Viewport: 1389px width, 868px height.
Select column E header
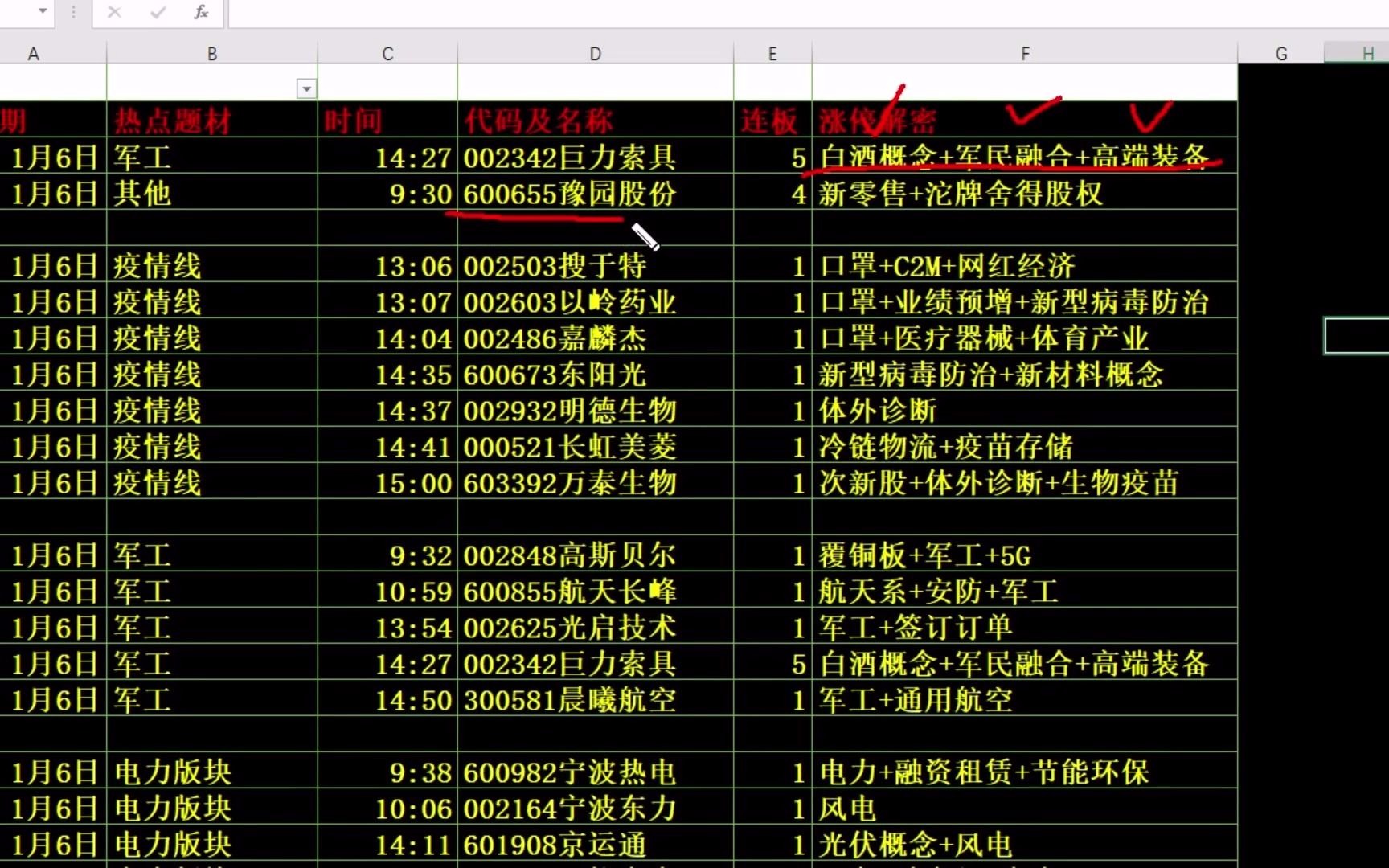pos(772,54)
